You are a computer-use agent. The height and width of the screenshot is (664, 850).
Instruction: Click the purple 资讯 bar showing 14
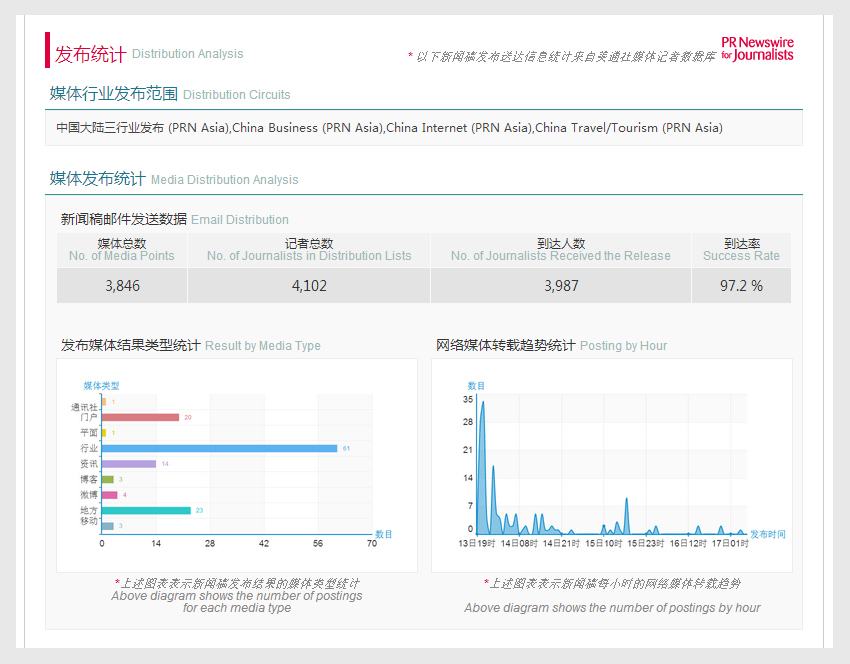tap(129, 464)
